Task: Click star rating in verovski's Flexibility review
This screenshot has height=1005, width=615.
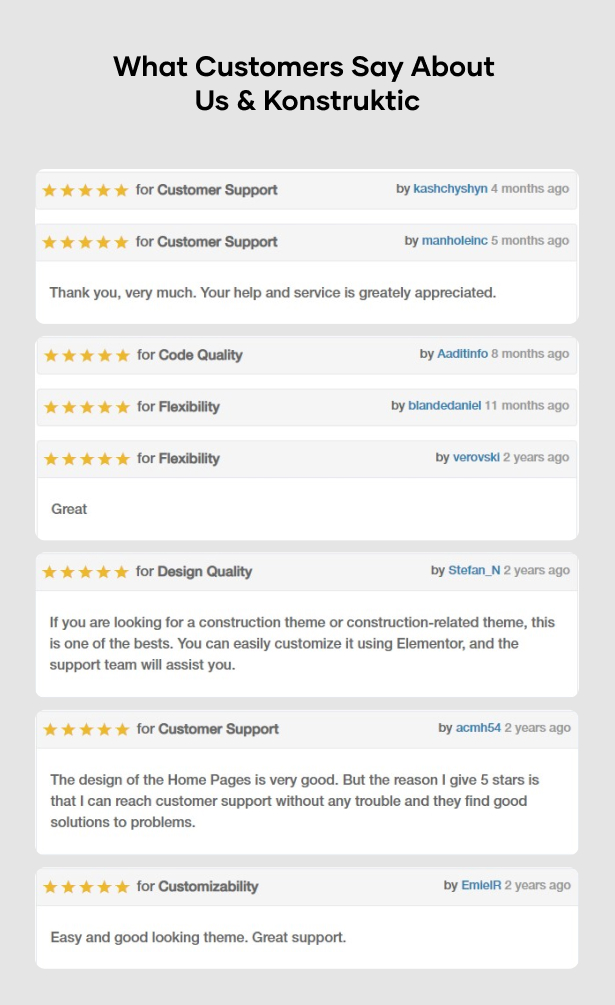Action: tap(87, 459)
